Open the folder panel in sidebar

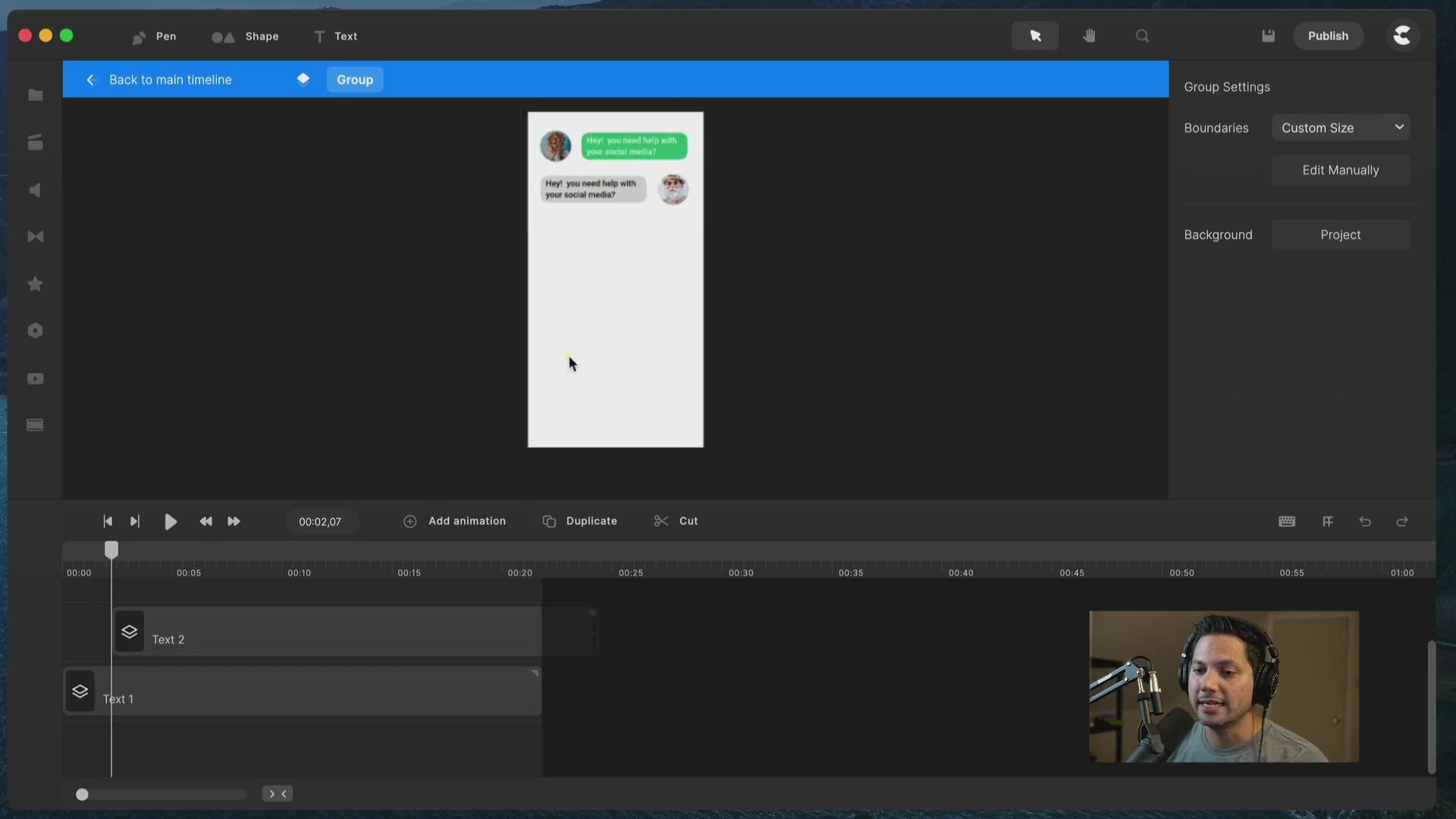pos(35,95)
